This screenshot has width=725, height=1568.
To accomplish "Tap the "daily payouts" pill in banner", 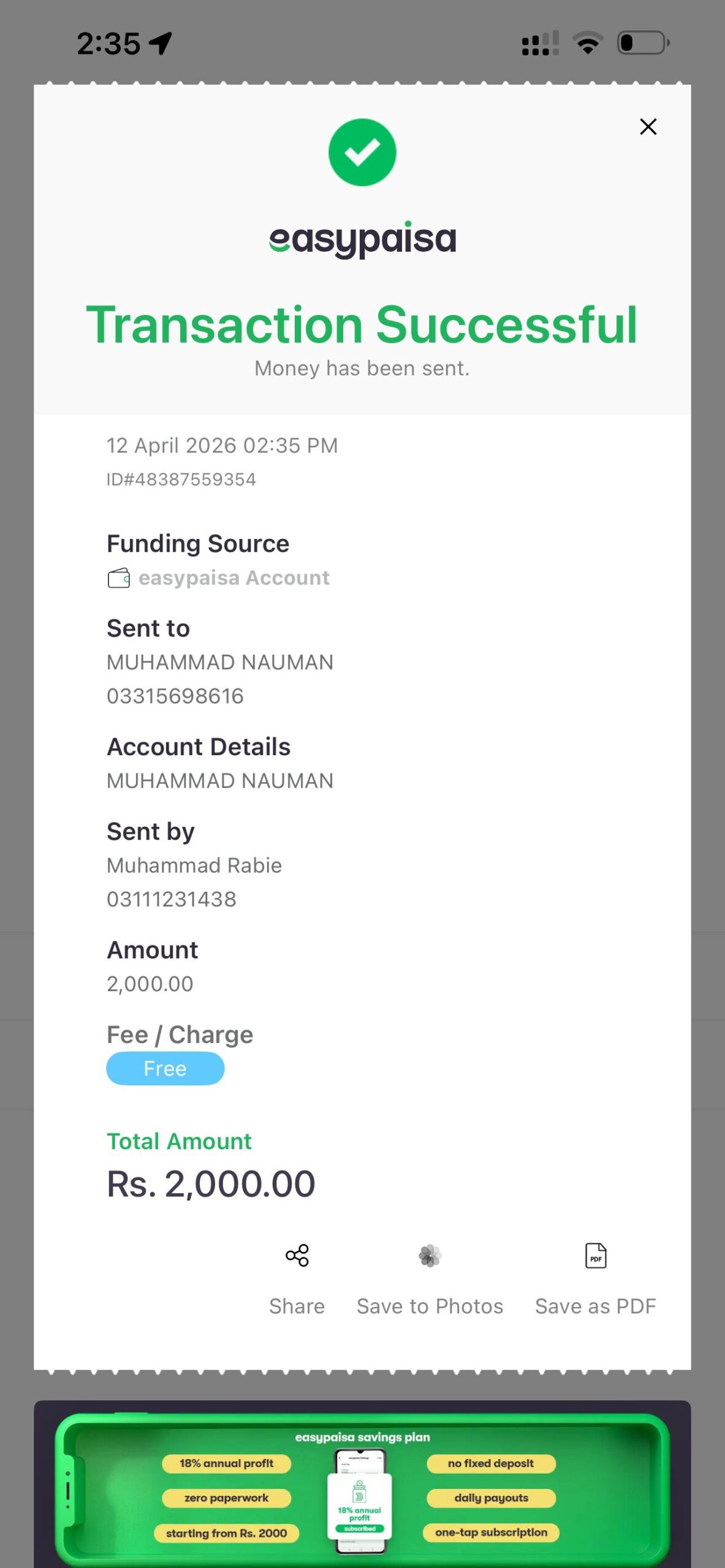I will pyautogui.click(x=491, y=1498).
